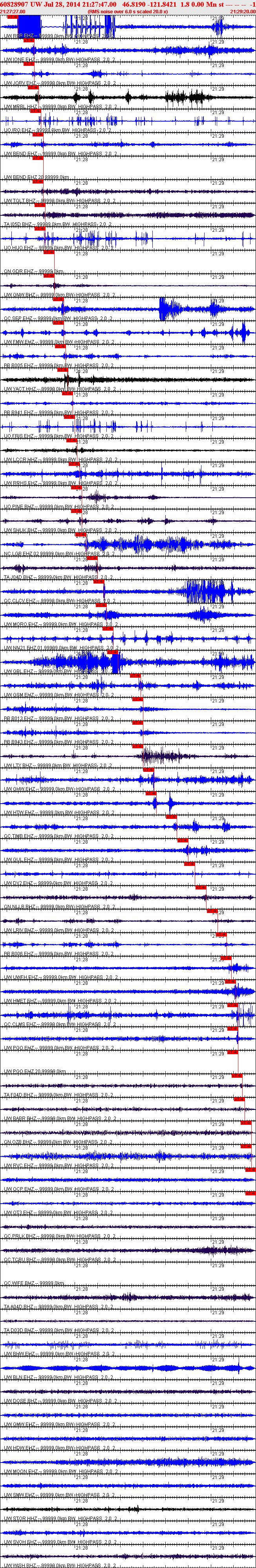Click the start time label 21:27:27.00
This screenshot has height=1568, width=256.
12,11
